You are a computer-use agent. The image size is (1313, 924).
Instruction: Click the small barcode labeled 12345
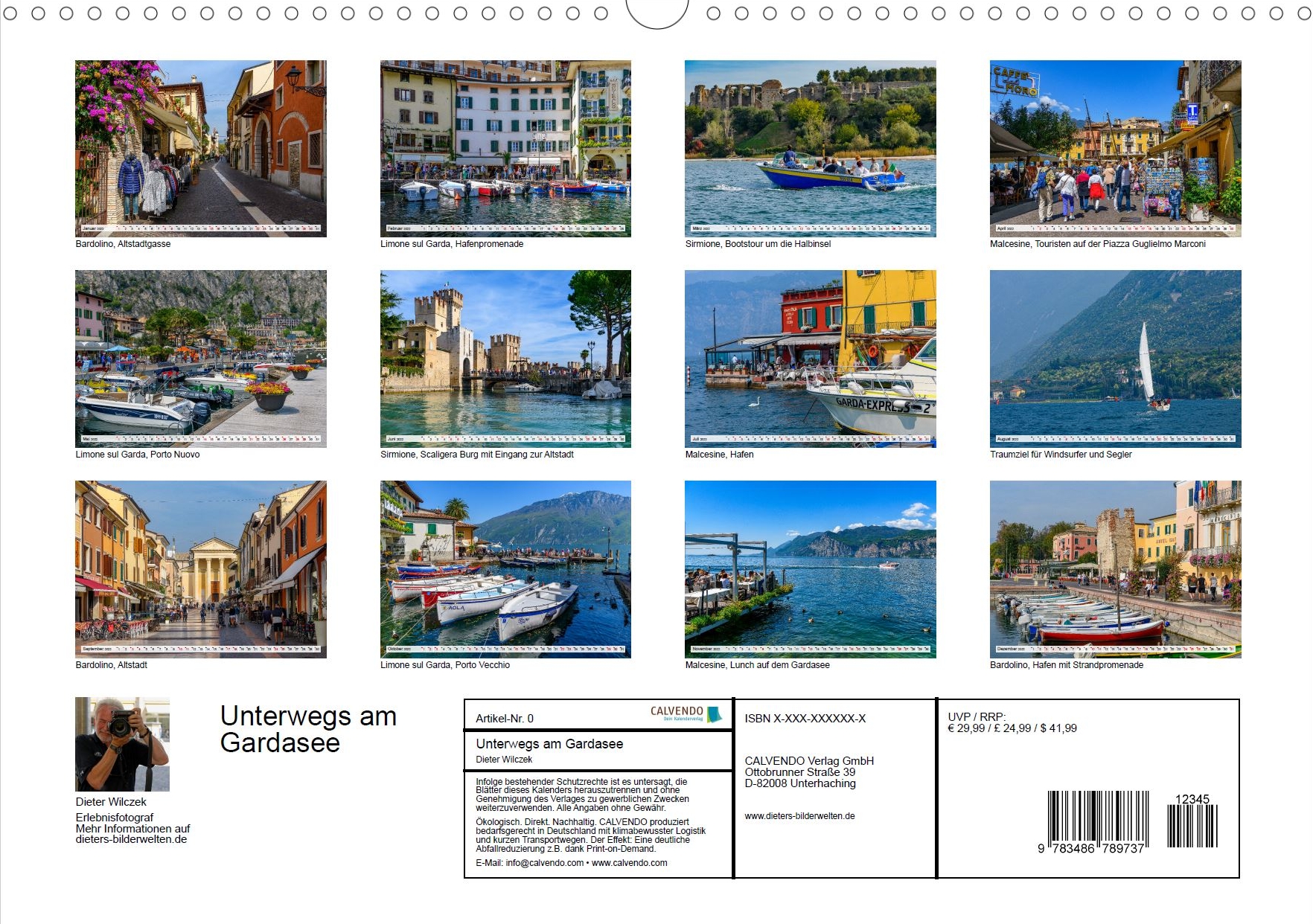(x=1192, y=825)
